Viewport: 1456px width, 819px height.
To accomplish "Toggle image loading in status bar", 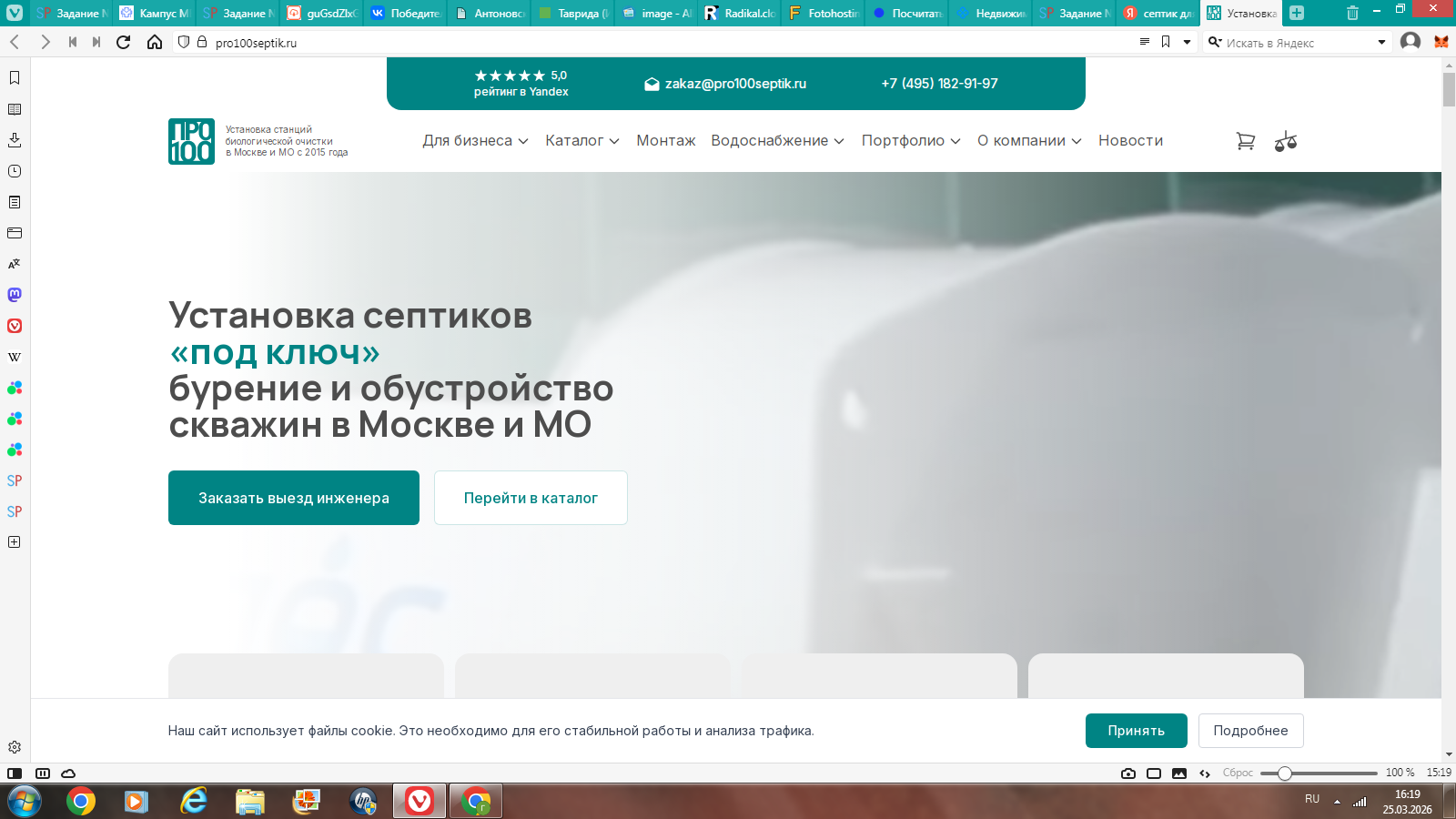I will click(x=1179, y=773).
